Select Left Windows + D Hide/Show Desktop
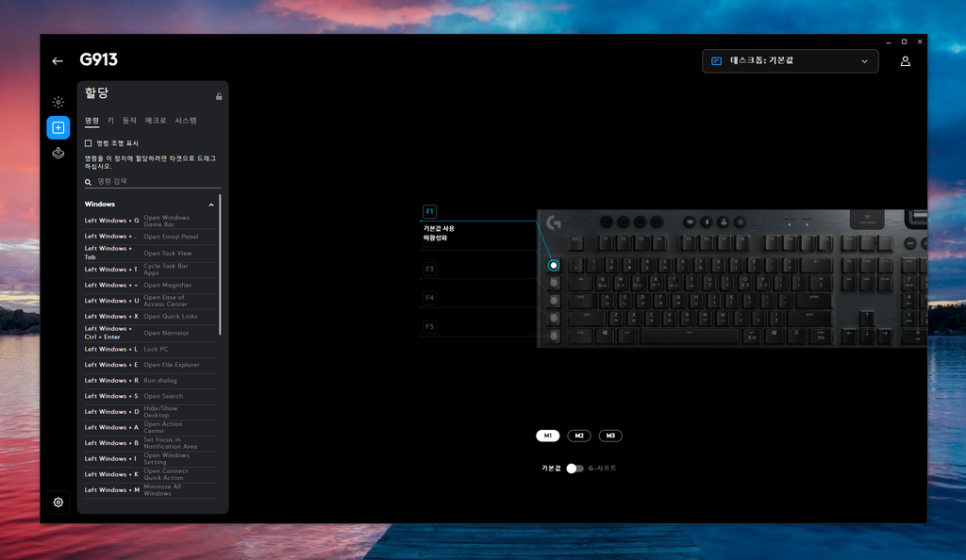966x560 pixels. (x=150, y=412)
